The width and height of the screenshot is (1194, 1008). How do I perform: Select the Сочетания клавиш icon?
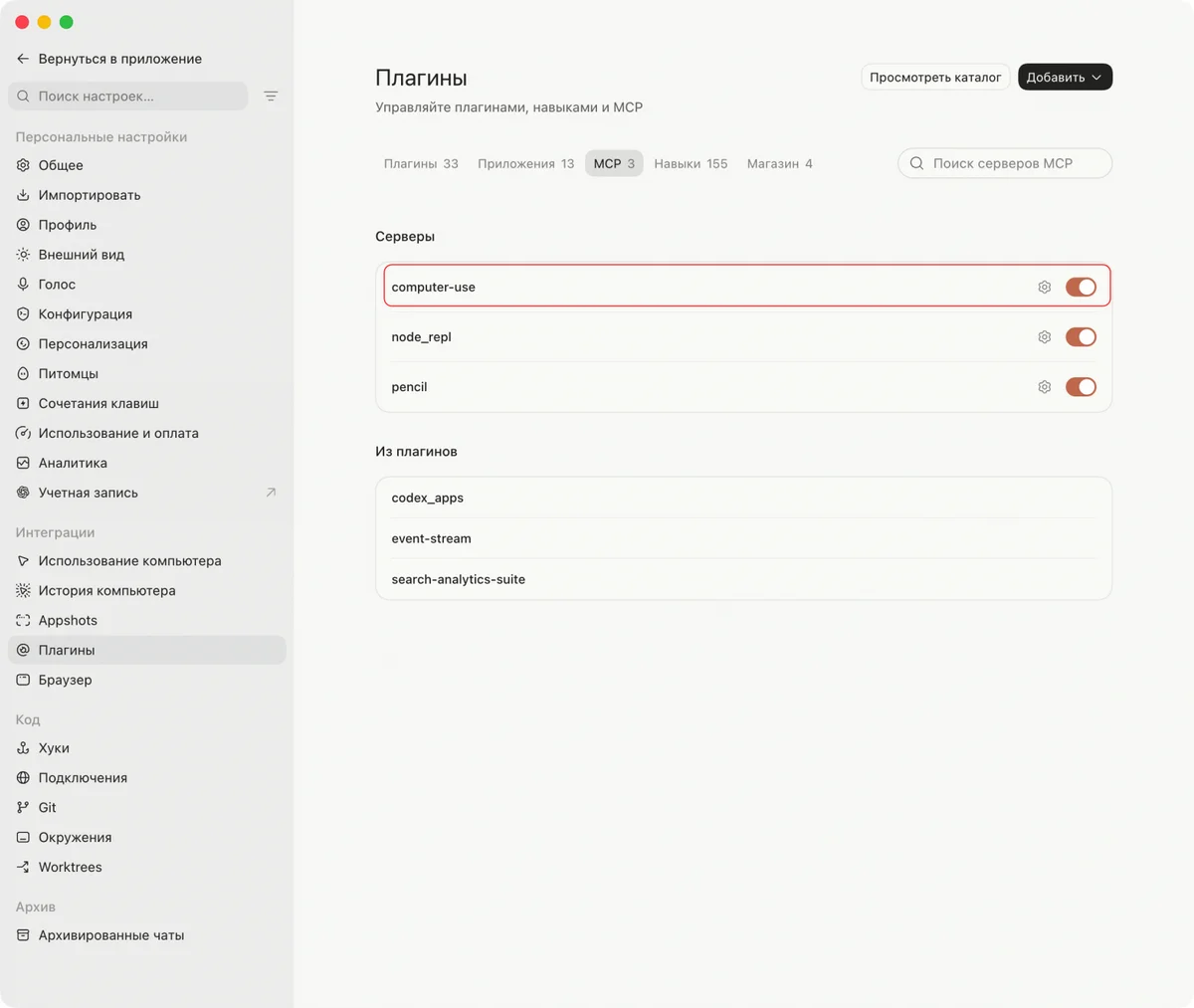click(23, 404)
